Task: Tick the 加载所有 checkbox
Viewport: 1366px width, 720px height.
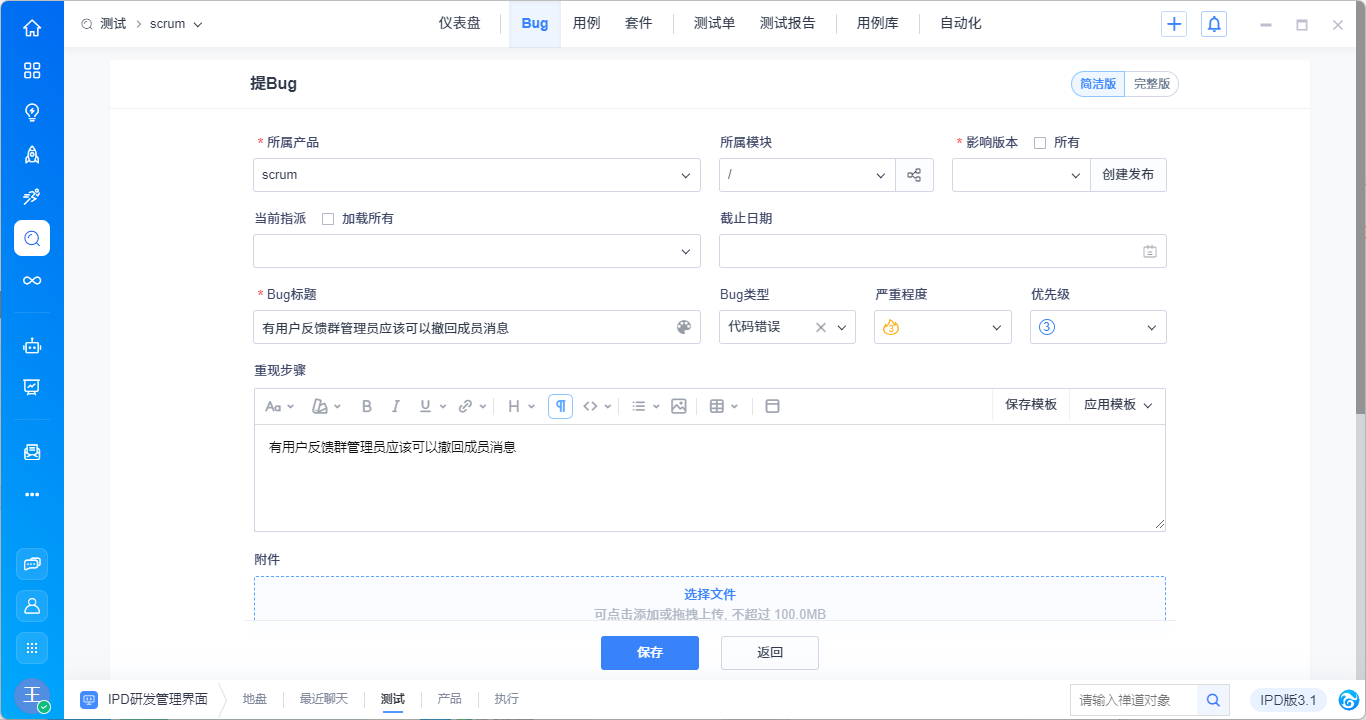Action: pos(328,219)
